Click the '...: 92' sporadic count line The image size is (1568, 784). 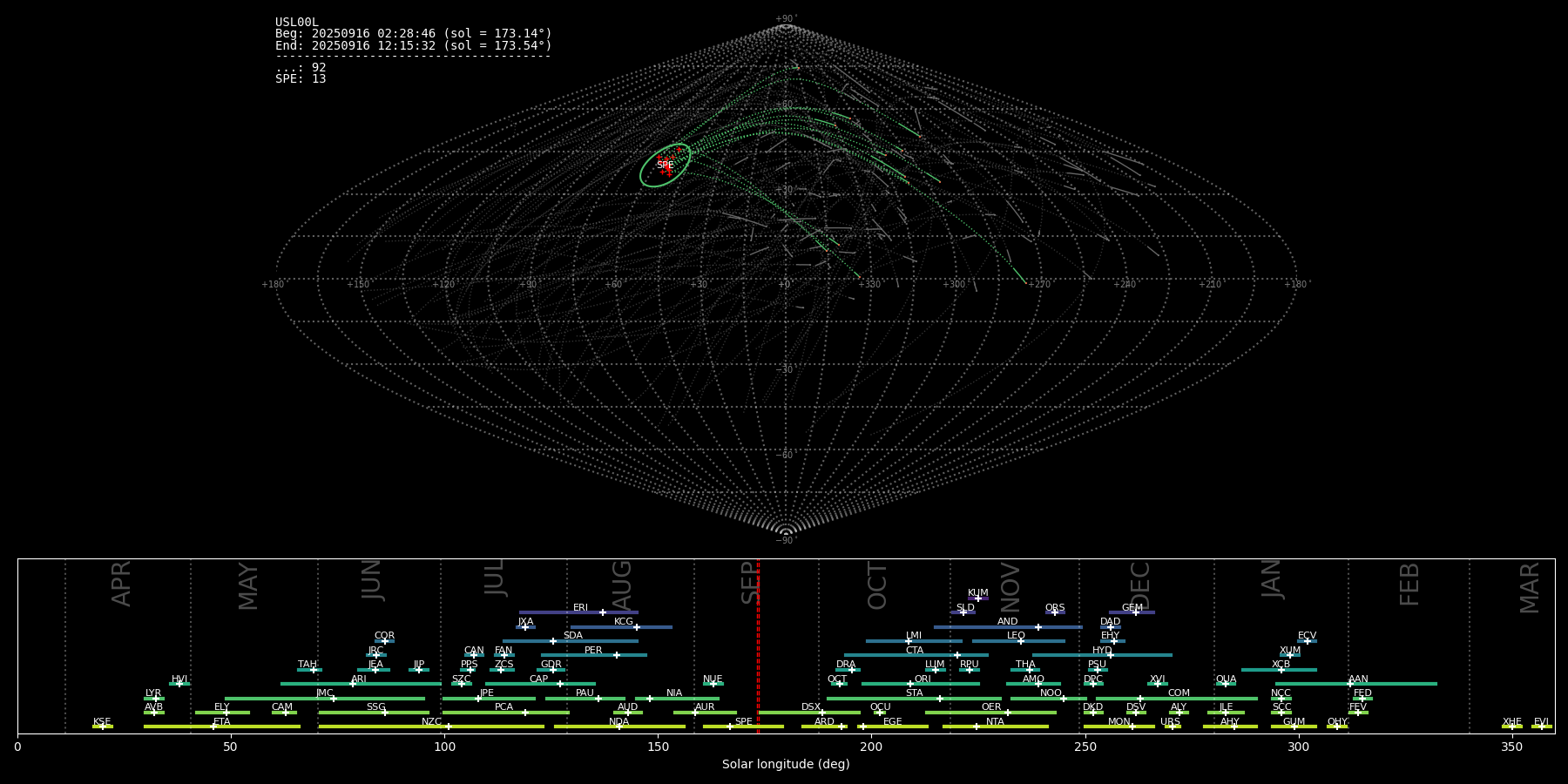pyautogui.click(x=301, y=68)
